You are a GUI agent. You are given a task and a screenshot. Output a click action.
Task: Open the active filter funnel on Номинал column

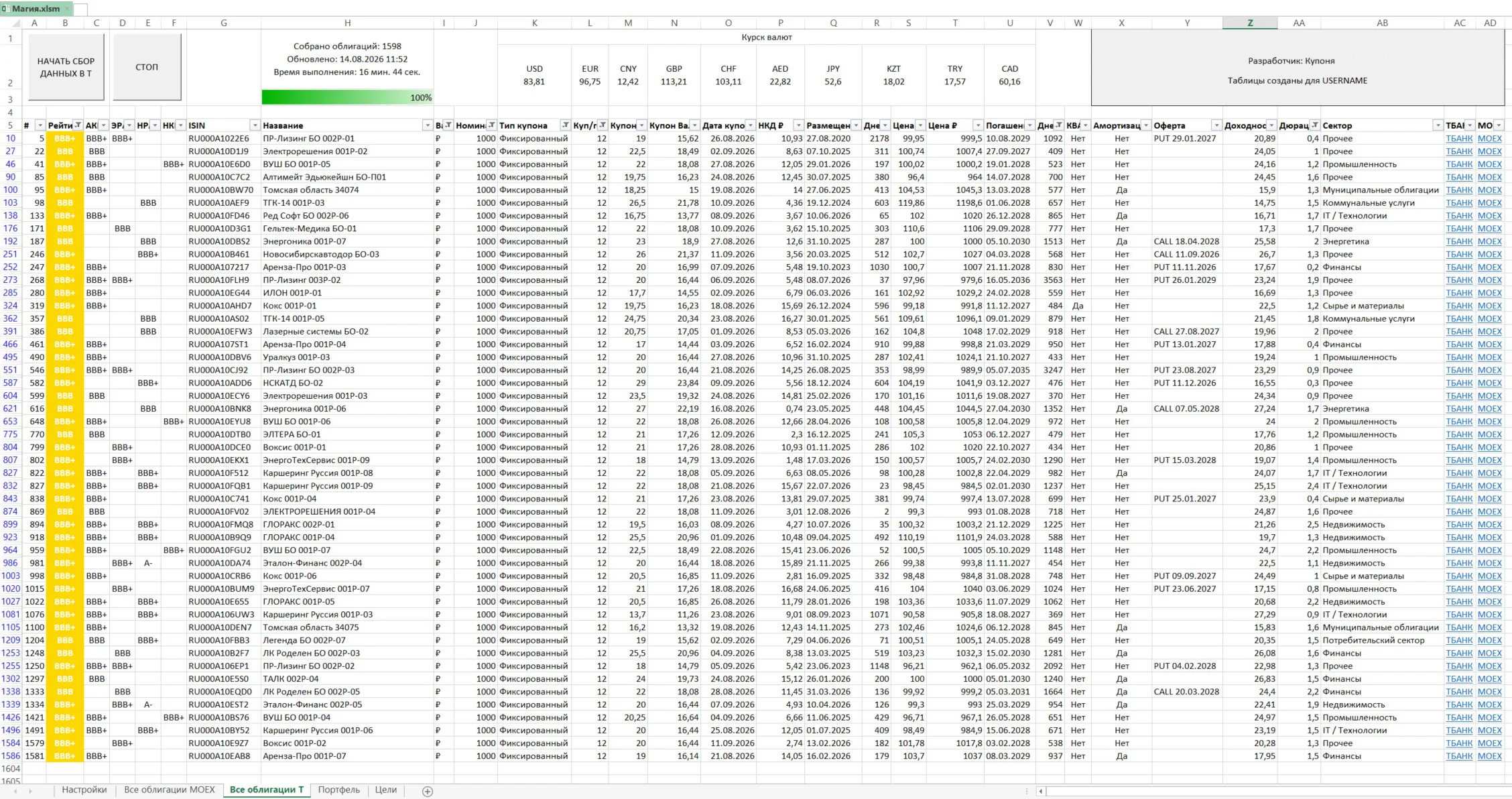tap(492, 125)
